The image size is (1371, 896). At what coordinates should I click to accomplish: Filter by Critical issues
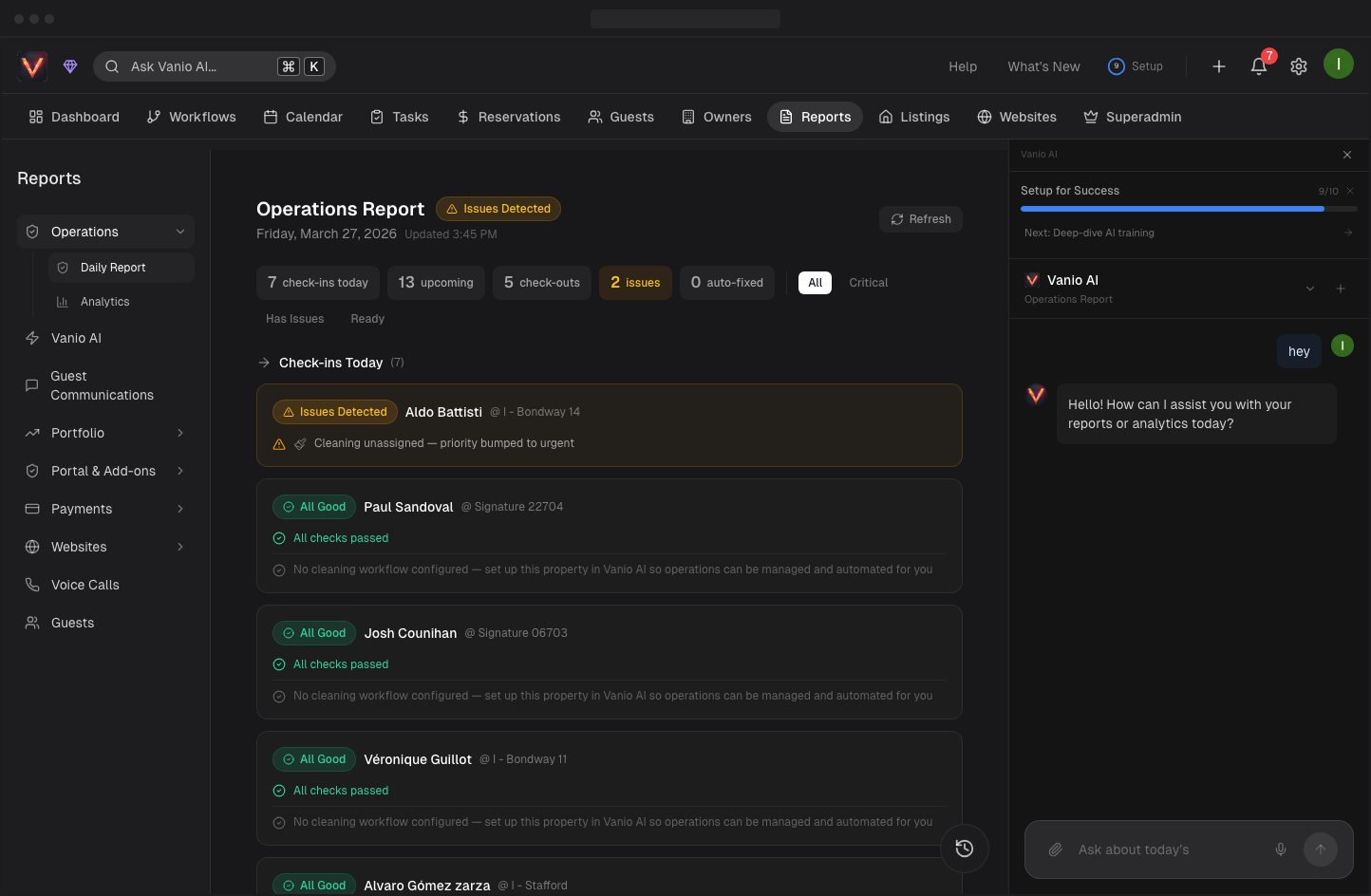pos(868,283)
